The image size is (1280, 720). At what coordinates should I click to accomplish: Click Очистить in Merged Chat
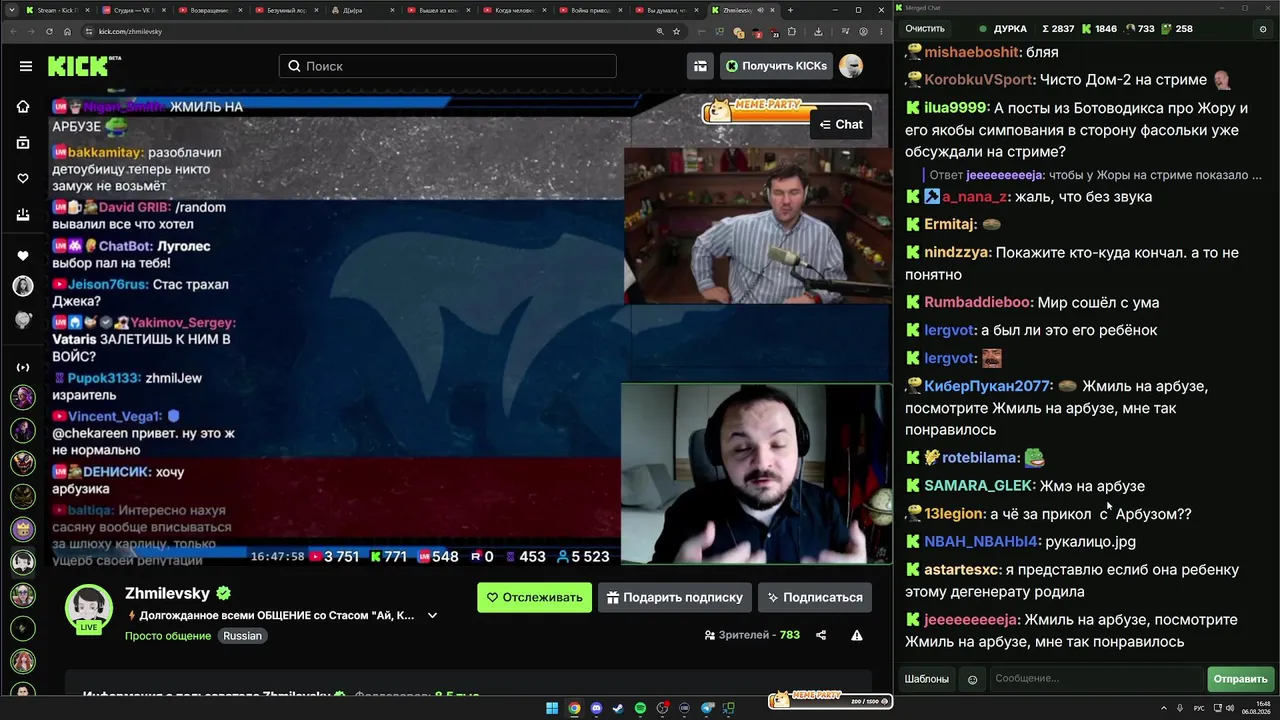click(x=925, y=29)
